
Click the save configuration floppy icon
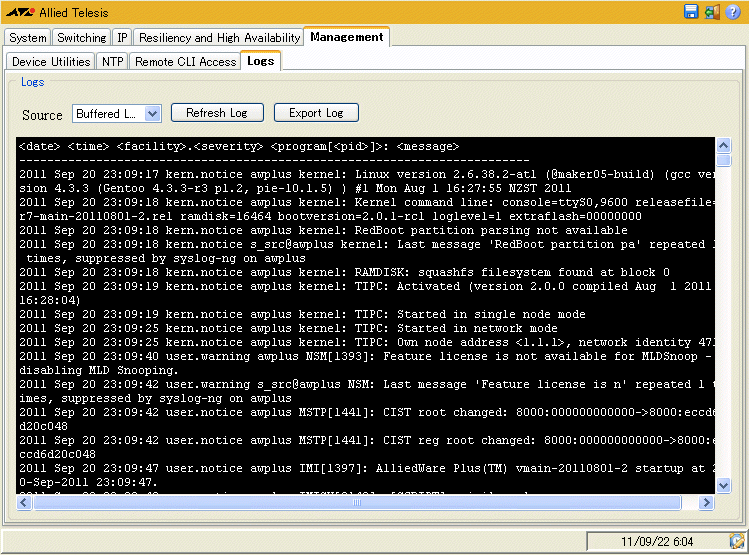click(x=691, y=11)
